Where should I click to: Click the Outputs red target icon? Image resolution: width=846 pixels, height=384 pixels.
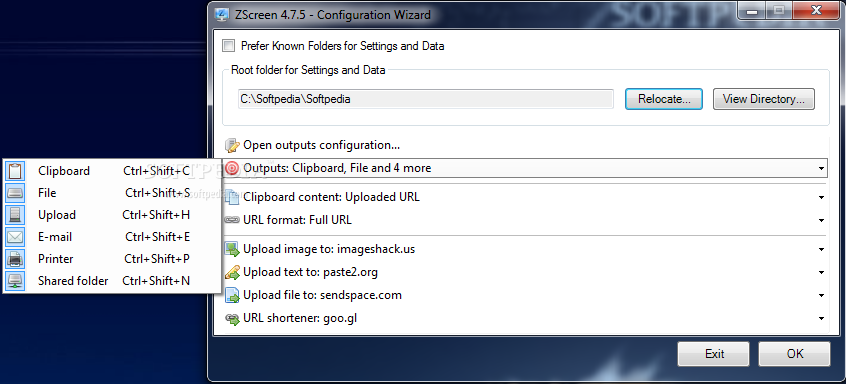232,168
